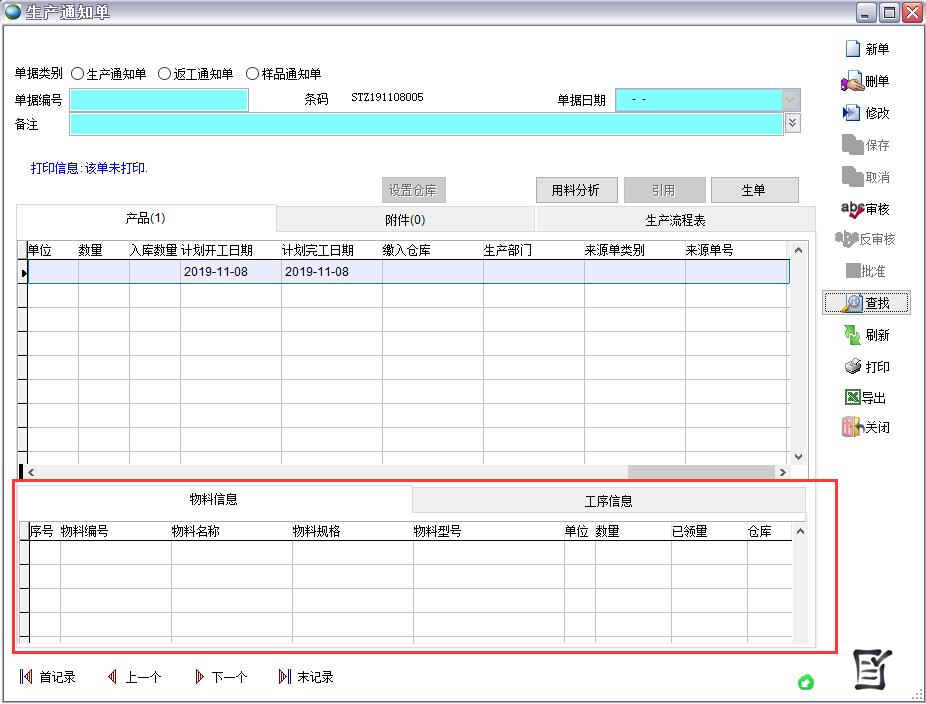926x704 pixels.
Task: Click the 打印 (print) icon
Action: (x=852, y=367)
